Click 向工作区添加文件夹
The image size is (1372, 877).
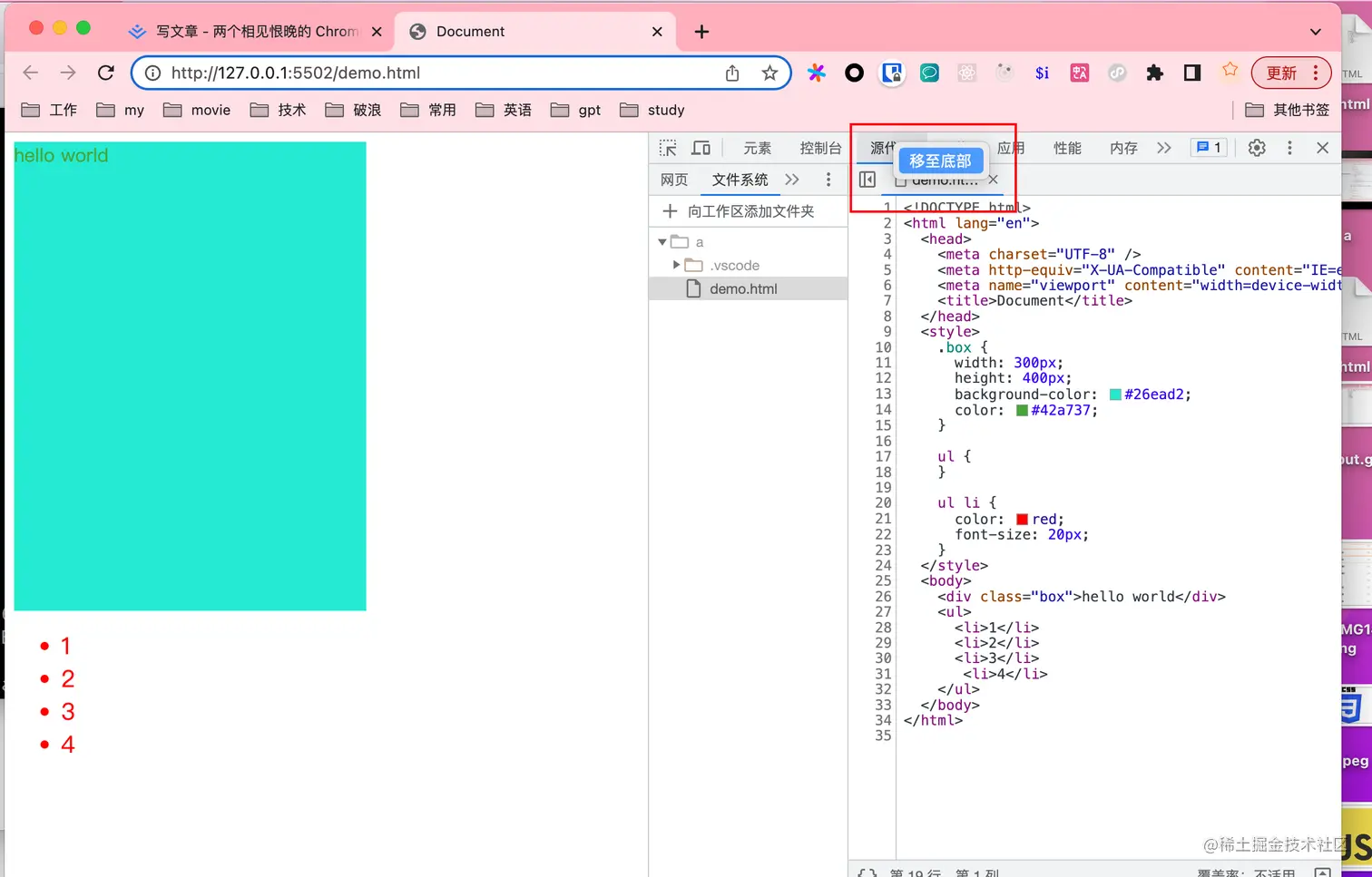[740, 211]
